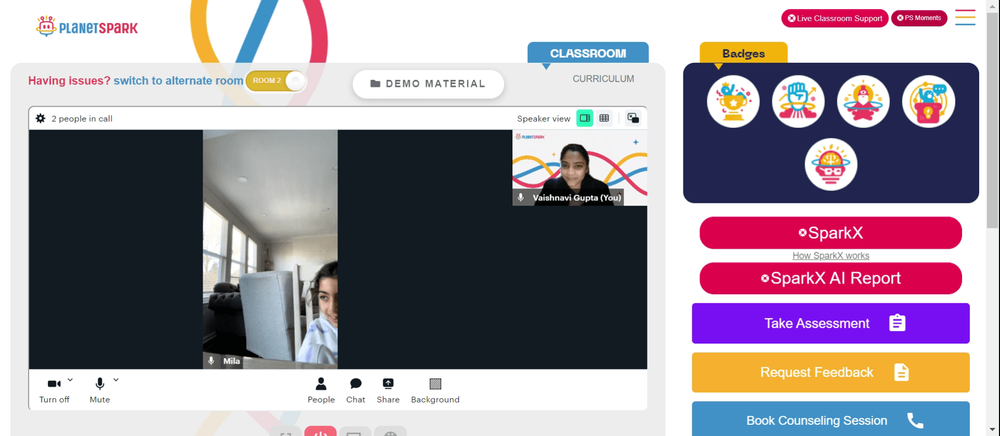The height and width of the screenshot is (436, 1000).
Task: Expand camera options chevron
Action: (70, 380)
